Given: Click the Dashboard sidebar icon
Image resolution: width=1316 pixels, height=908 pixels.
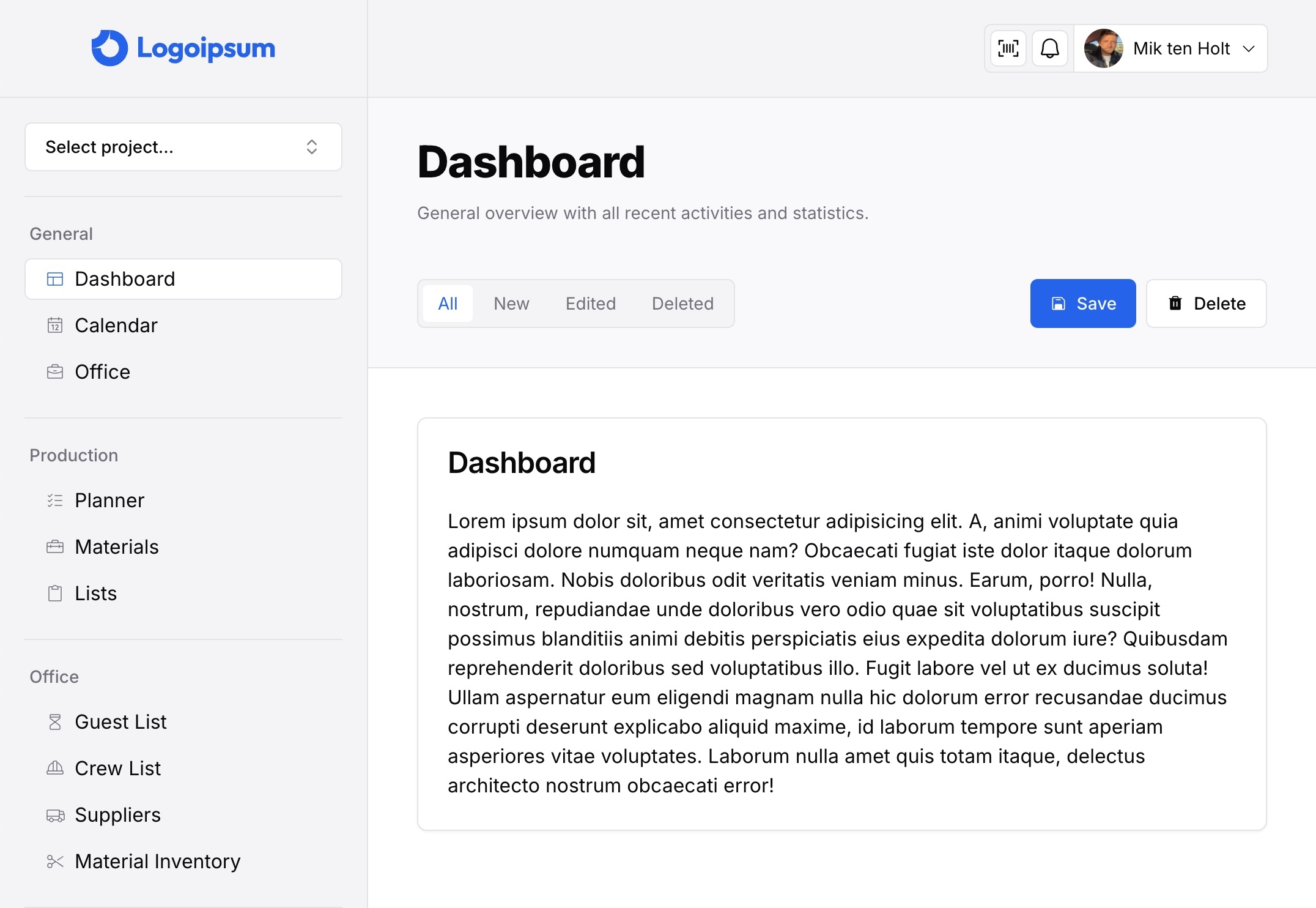Looking at the screenshot, I should click(x=55, y=278).
